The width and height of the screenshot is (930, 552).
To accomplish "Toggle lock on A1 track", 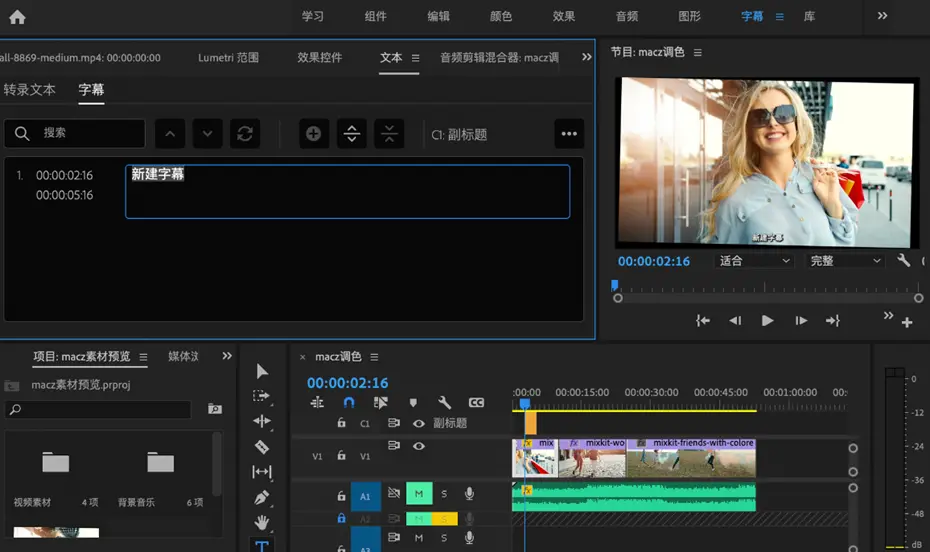I will (341, 496).
